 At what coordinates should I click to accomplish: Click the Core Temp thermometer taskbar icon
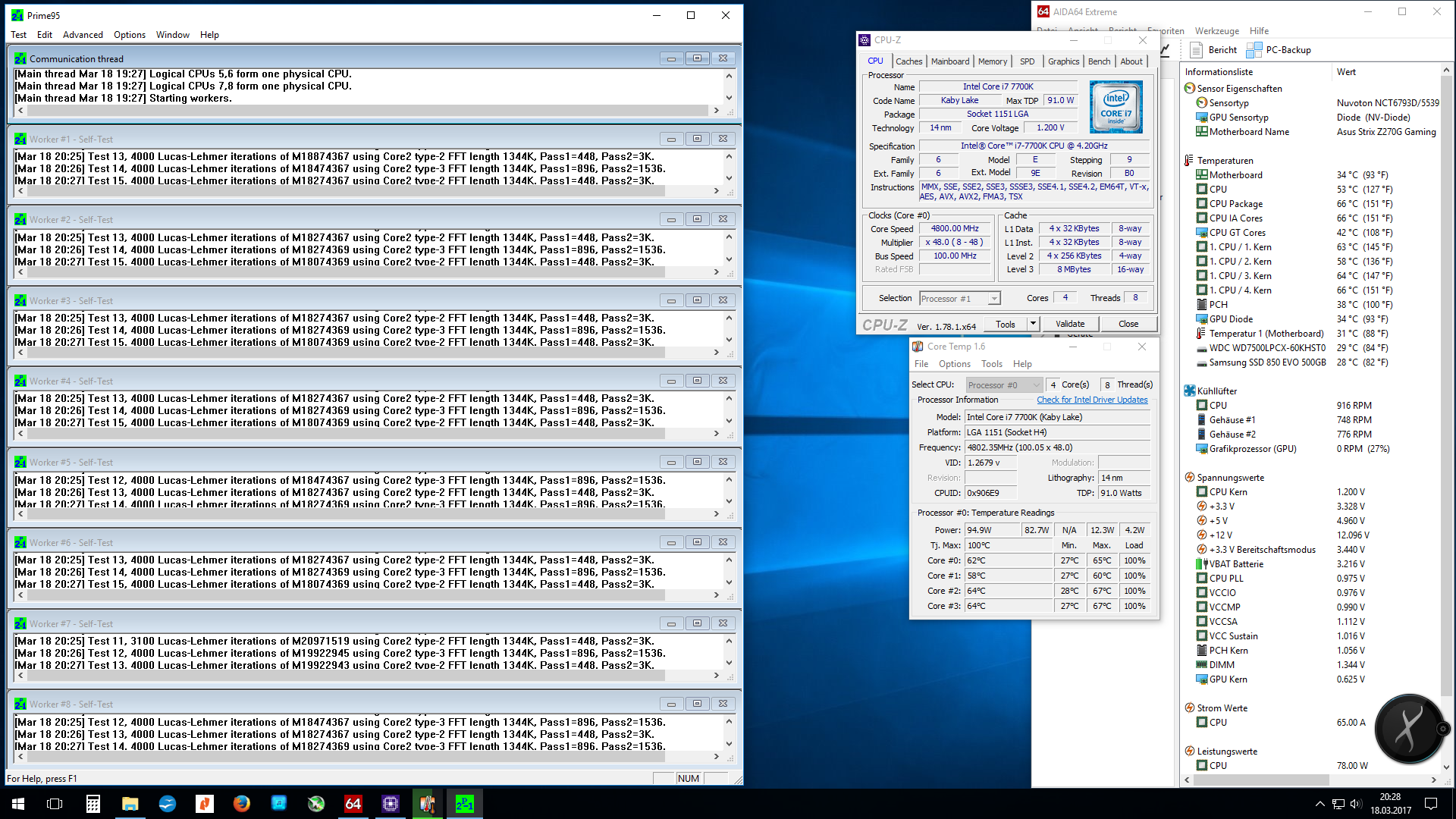pos(428,804)
